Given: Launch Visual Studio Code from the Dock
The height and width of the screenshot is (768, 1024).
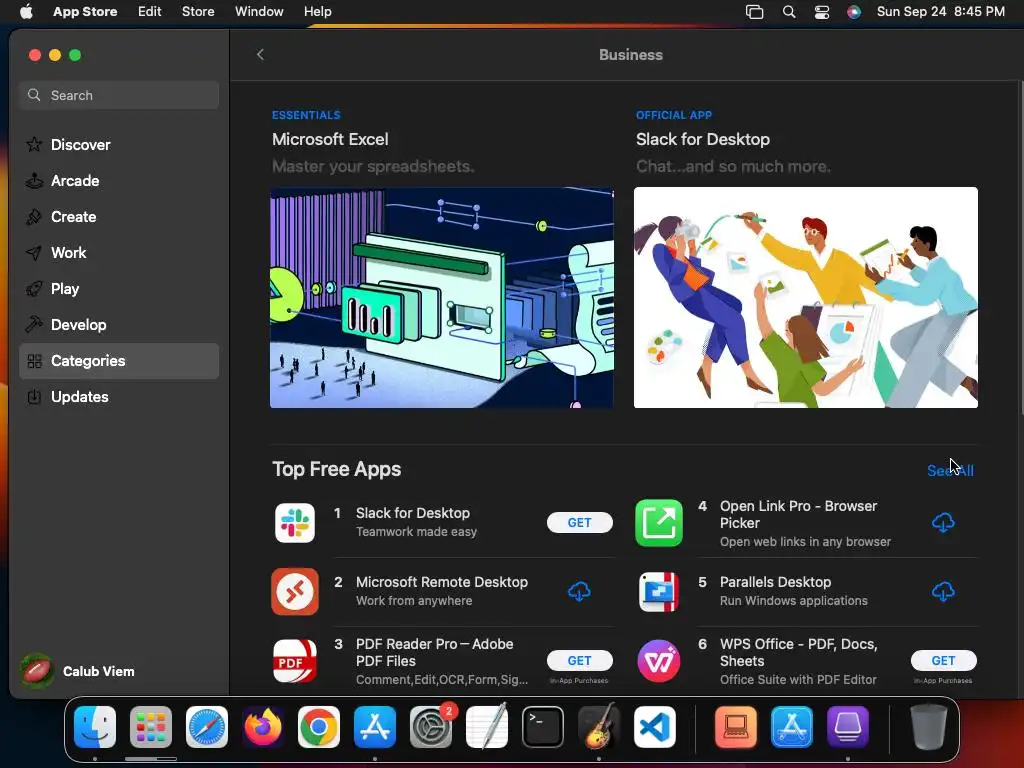Looking at the screenshot, I should [x=654, y=727].
